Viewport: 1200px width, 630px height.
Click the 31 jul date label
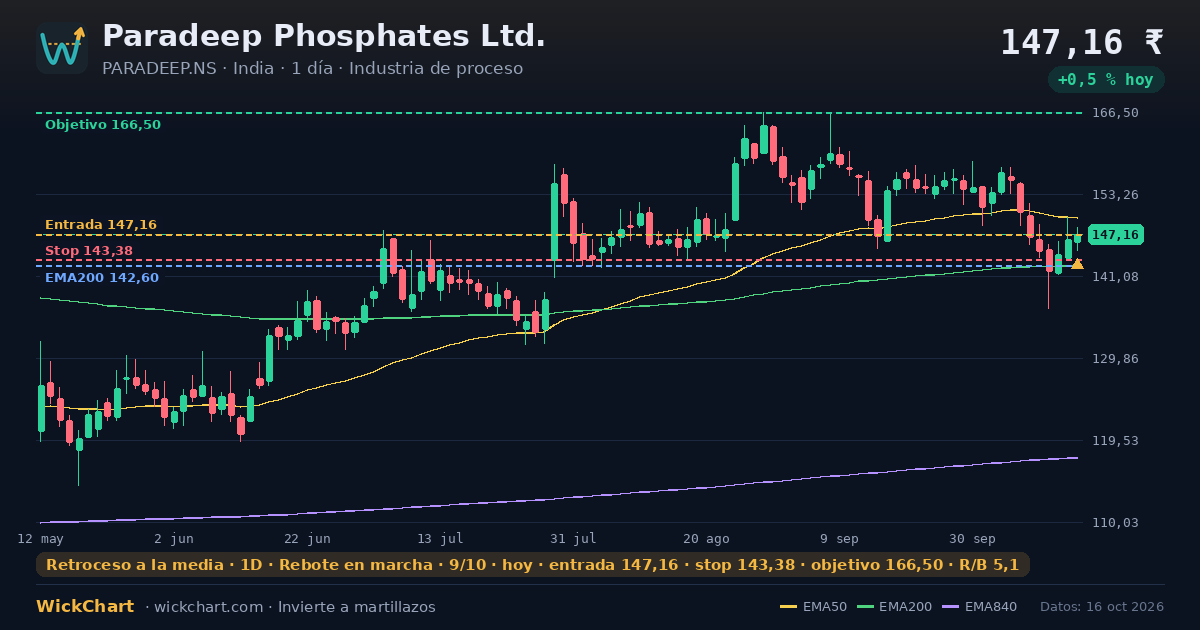pos(573,538)
